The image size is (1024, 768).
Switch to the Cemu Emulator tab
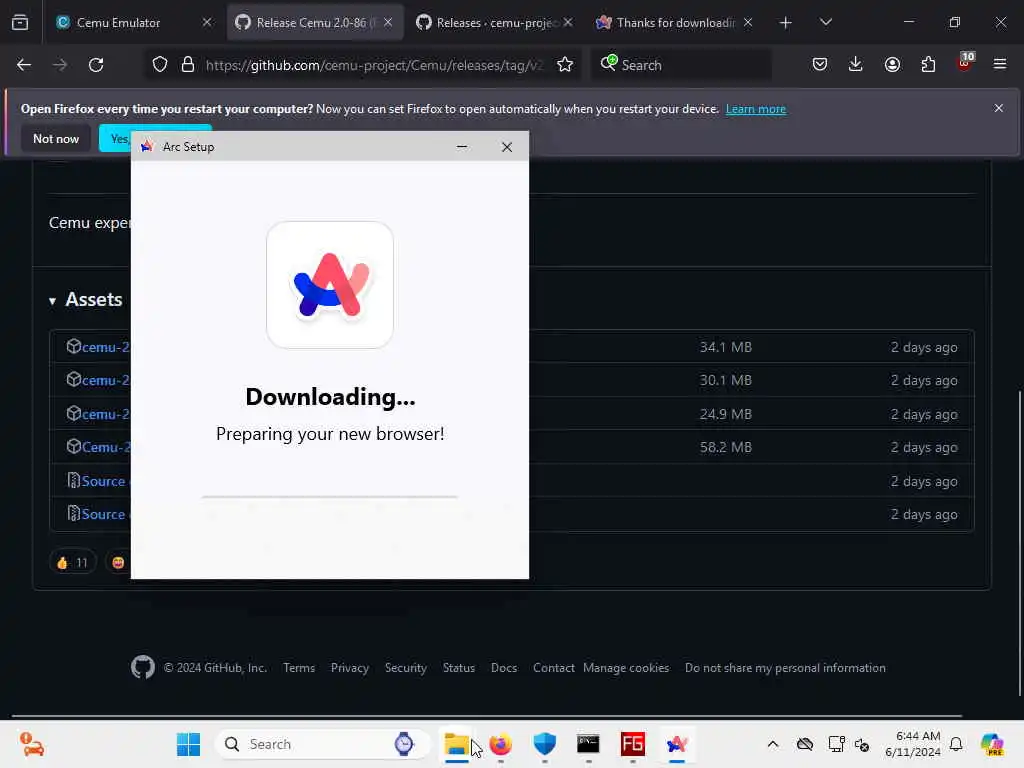(118, 23)
